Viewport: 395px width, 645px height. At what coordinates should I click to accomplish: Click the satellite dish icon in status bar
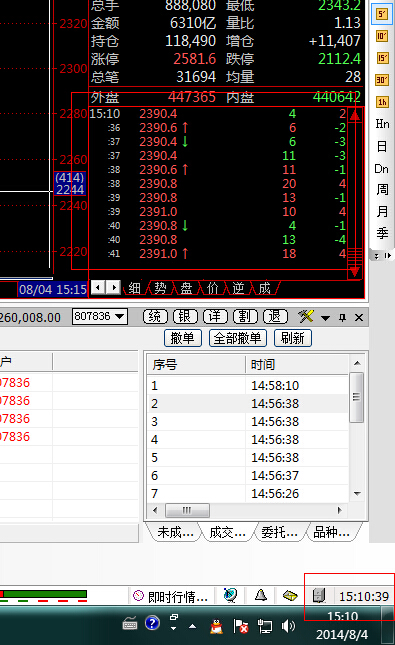pyautogui.click(x=230, y=595)
